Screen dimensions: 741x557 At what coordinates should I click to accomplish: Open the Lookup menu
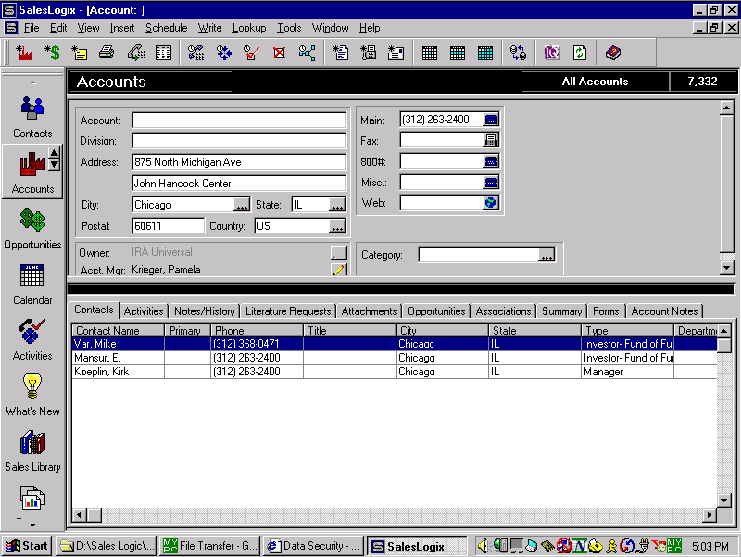point(249,28)
